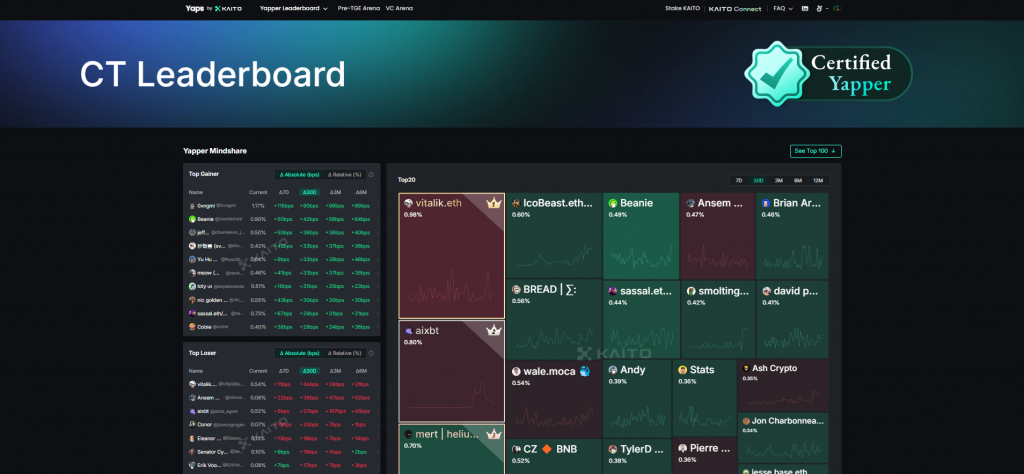The height and width of the screenshot is (474, 1024).
Task: Expand the FAQ dropdown
Action: [783, 8]
